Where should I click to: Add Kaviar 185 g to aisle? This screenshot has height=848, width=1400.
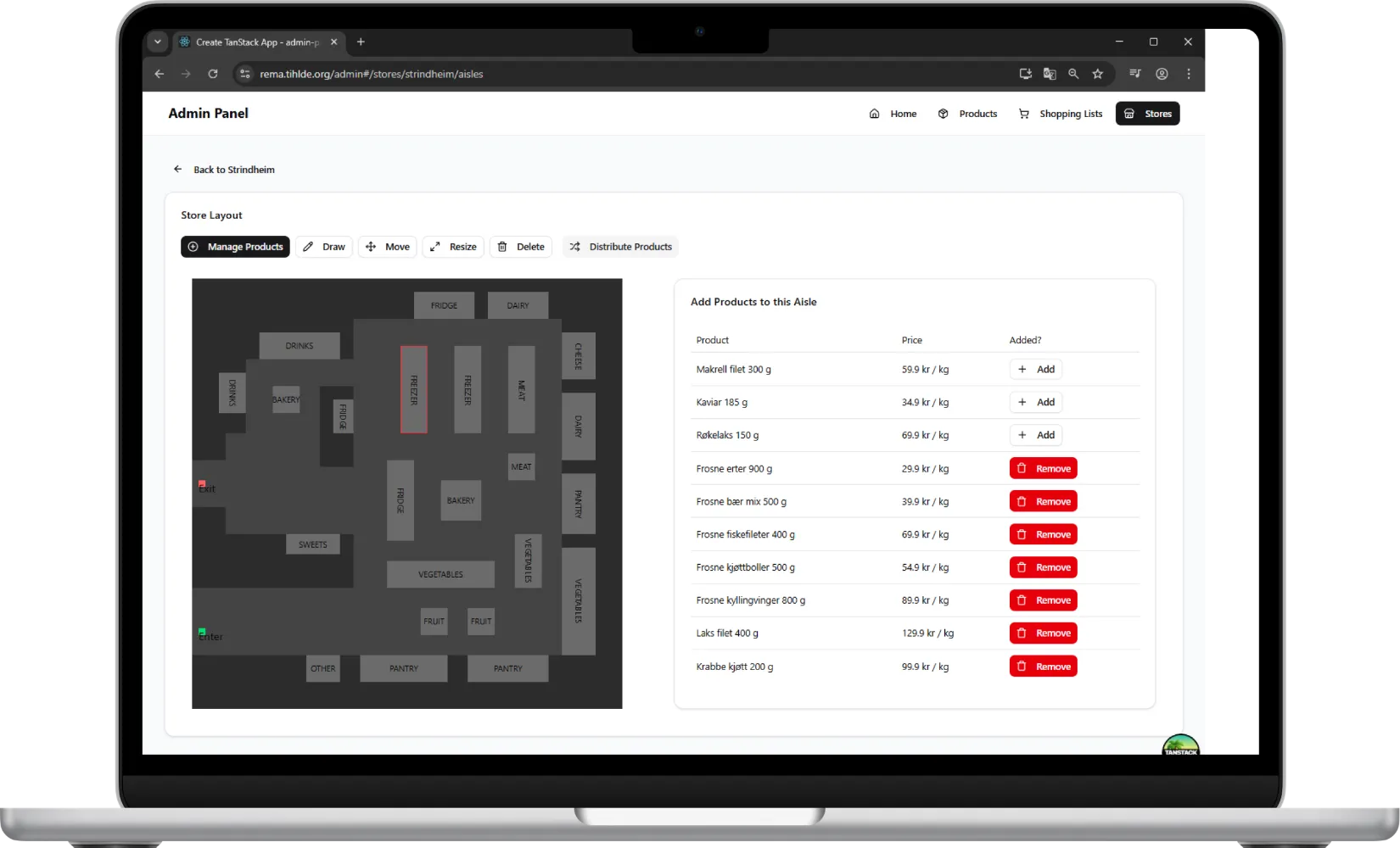tap(1036, 402)
